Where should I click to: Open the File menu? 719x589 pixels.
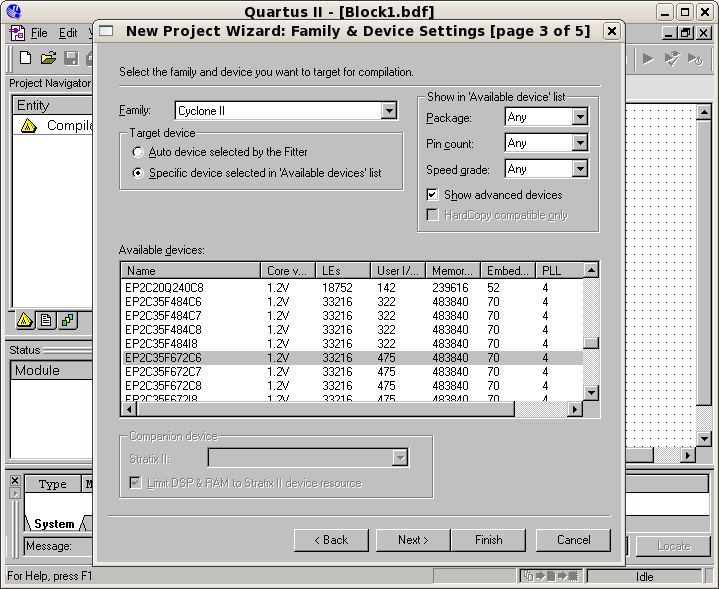coord(39,33)
